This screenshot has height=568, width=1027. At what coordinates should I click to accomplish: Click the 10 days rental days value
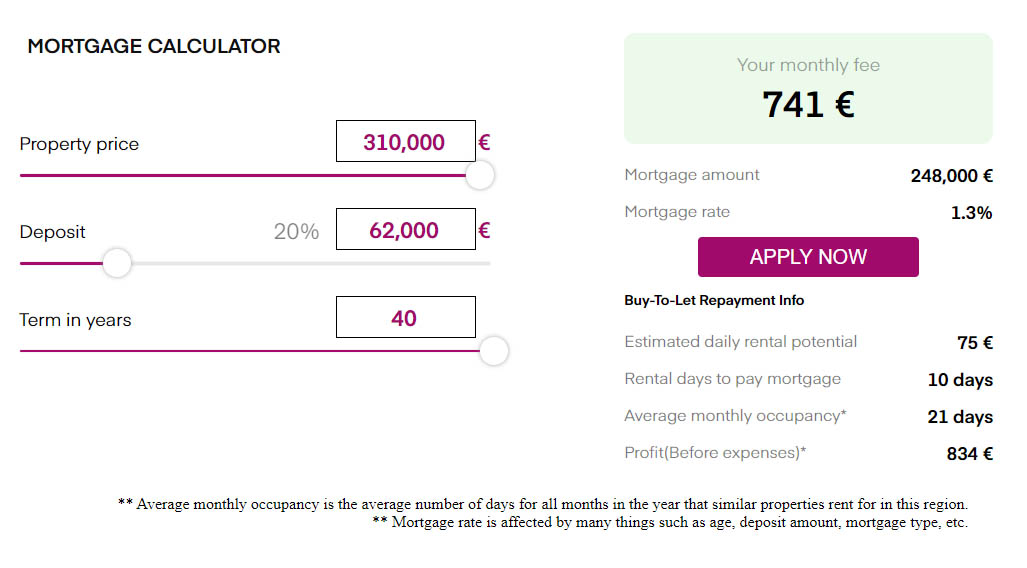pos(960,380)
